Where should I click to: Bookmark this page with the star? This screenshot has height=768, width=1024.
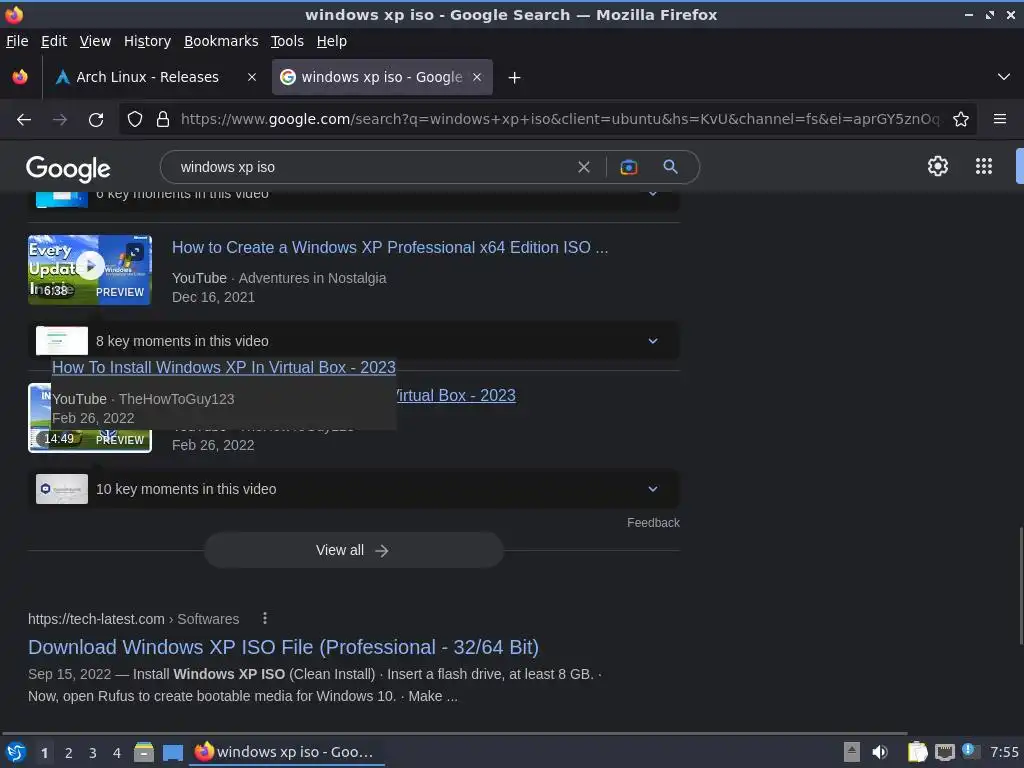pos(961,120)
